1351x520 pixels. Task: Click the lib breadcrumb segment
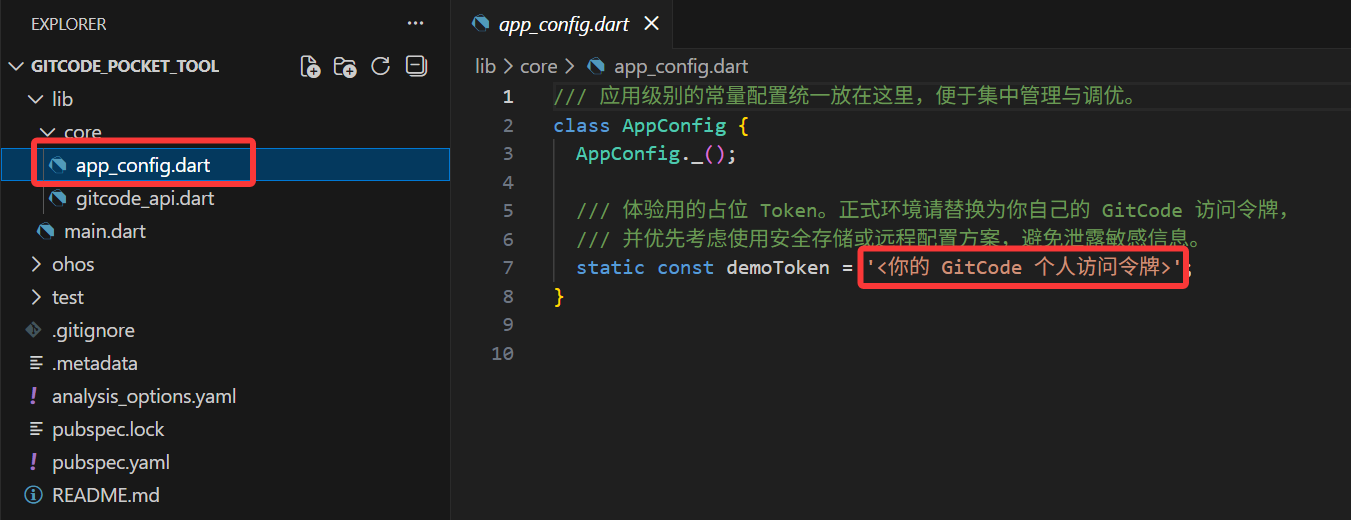point(485,66)
